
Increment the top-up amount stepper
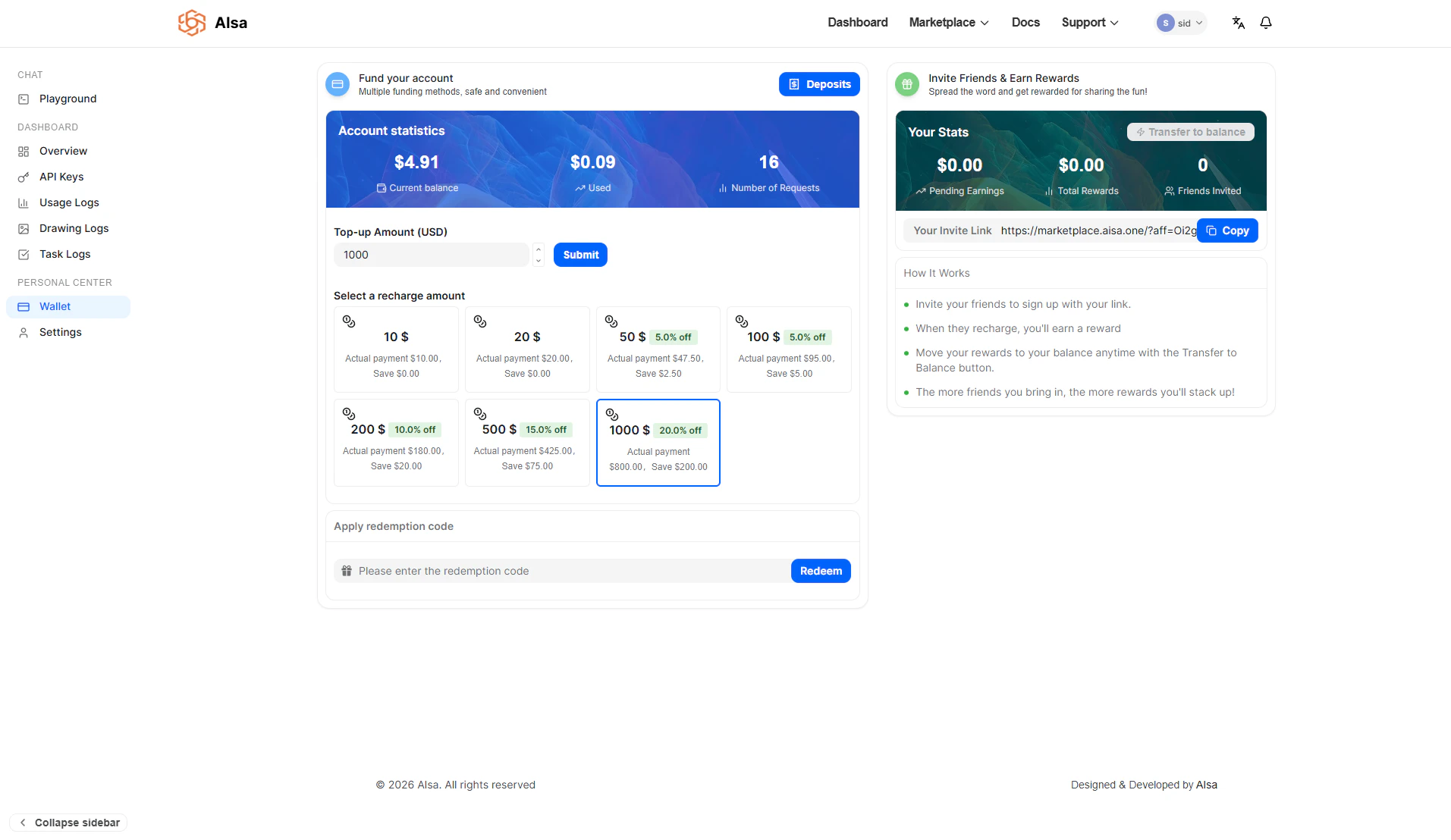[538, 249]
